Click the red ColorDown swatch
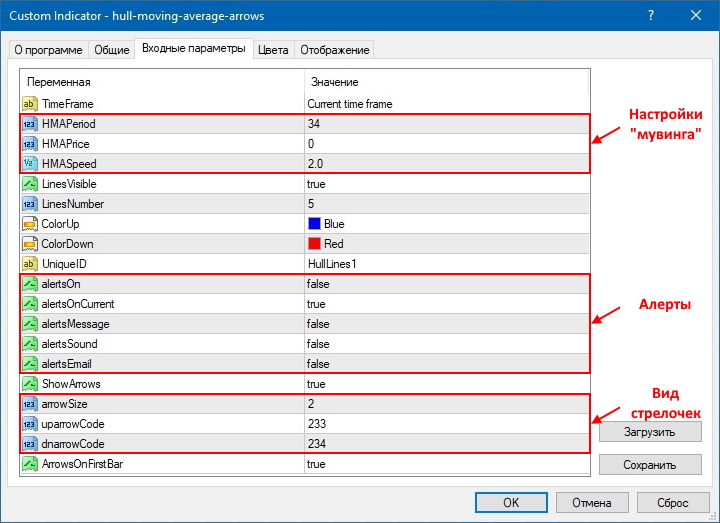Image resolution: width=720 pixels, height=523 pixels. click(x=314, y=244)
